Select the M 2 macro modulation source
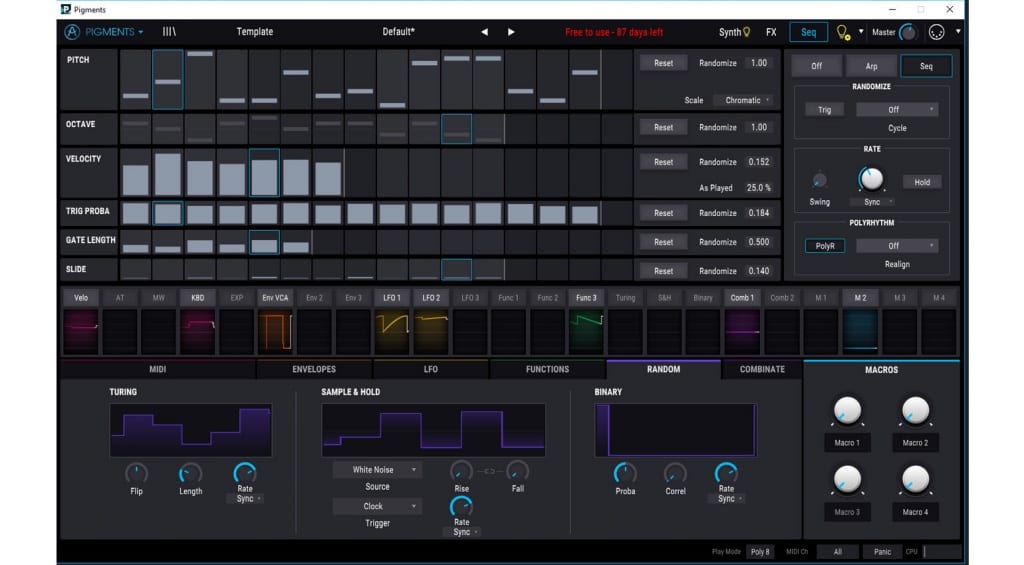Viewport: 1024px width, 565px height. pyautogui.click(x=860, y=298)
